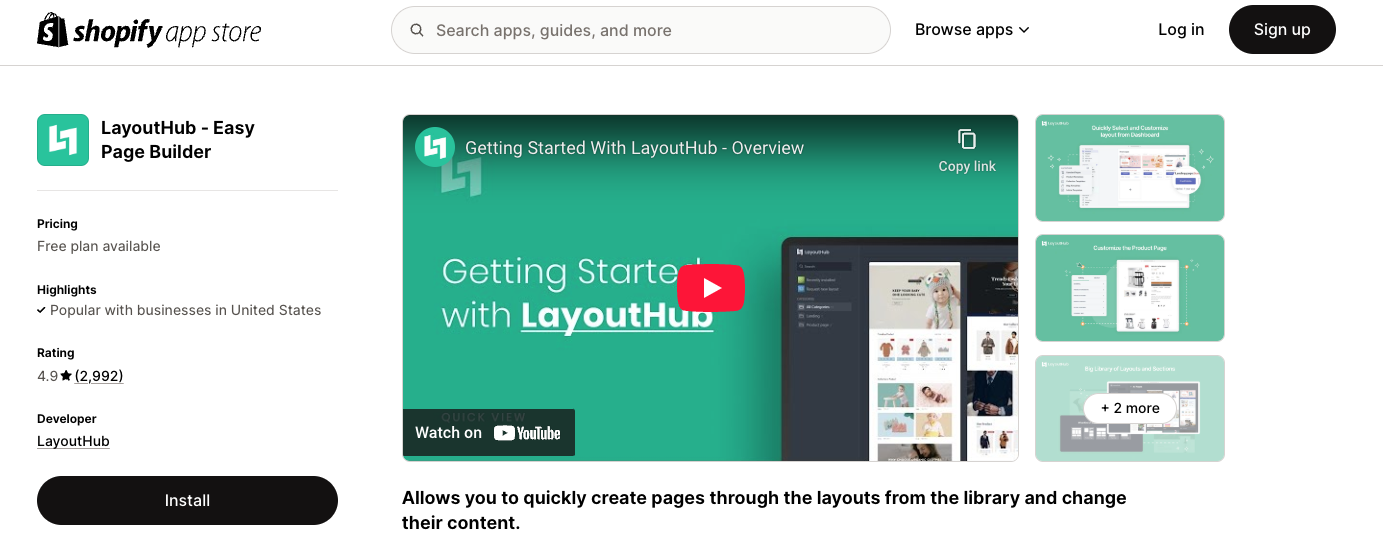1383x544 pixels.
Task: Click the LayoutHub - Easy Page Builder title
Action: [178, 140]
